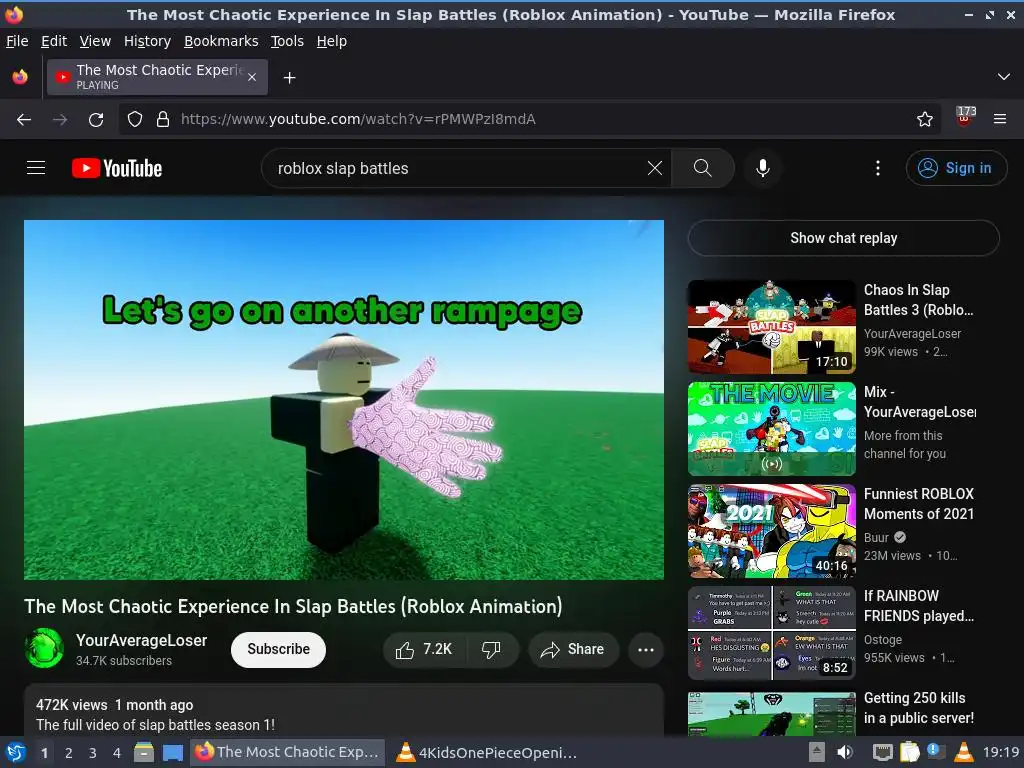Like the video showing 7.2K
This screenshot has width=1024, height=768.
click(x=424, y=649)
